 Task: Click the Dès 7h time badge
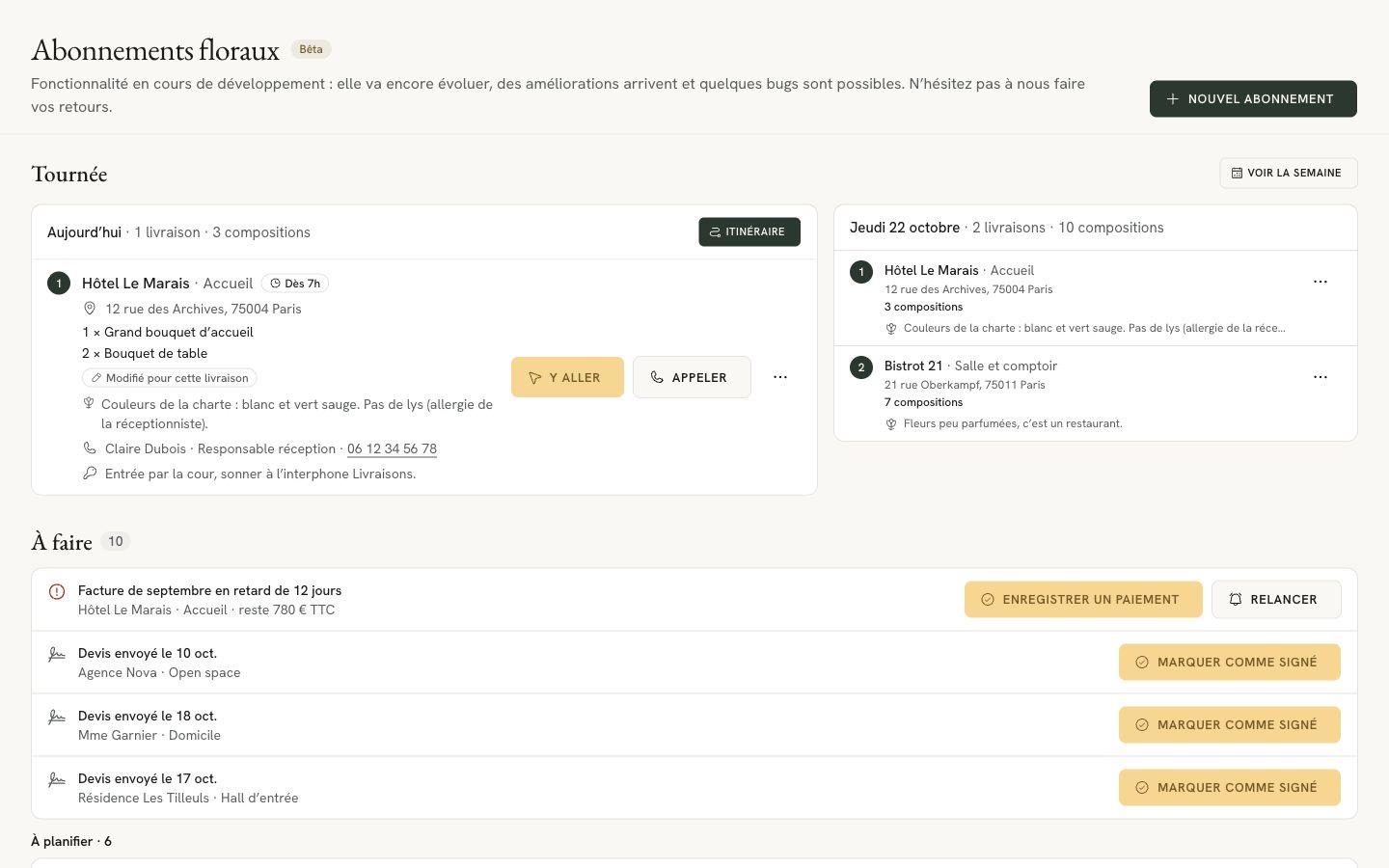coord(295,284)
